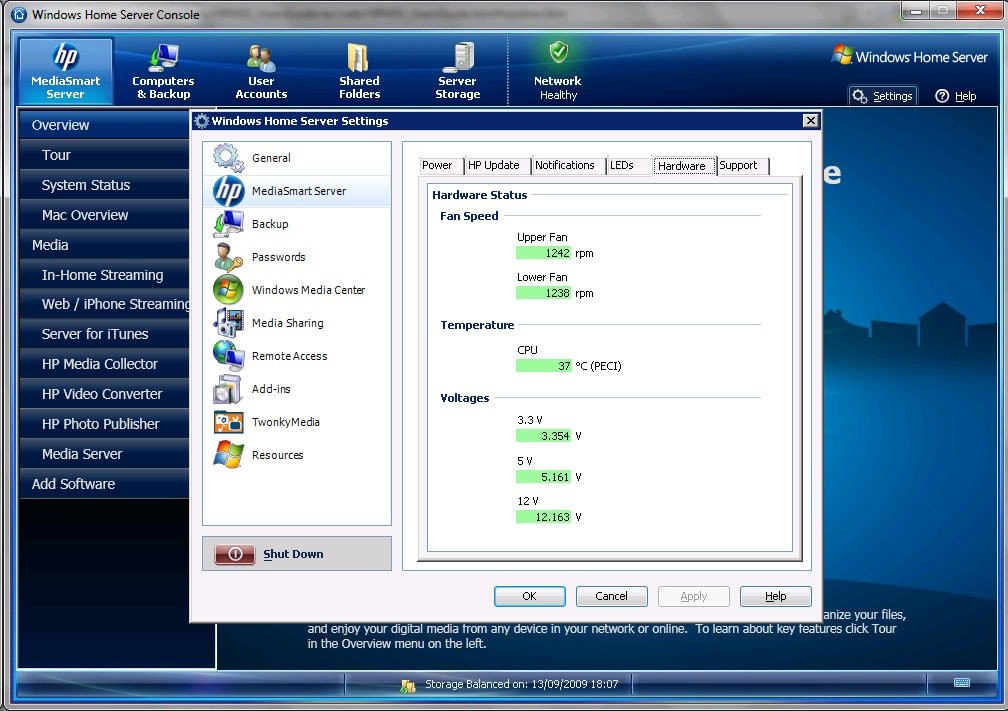Click the CPU temperature value 37
Viewport: 1008px width, 711px height.
coord(543,366)
